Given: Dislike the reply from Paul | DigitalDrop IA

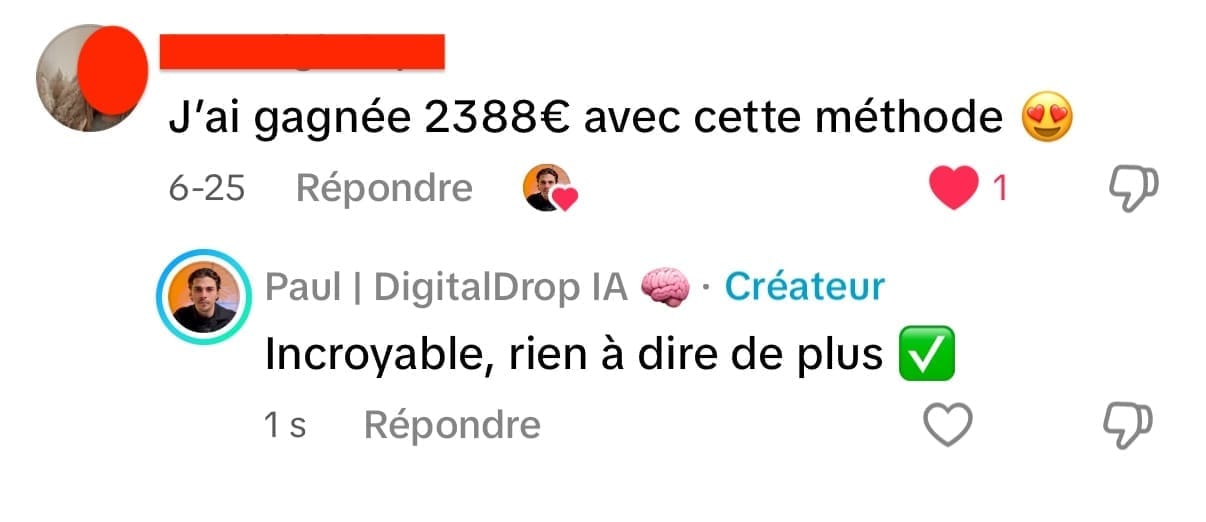Looking at the screenshot, I should (x=1129, y=426).
